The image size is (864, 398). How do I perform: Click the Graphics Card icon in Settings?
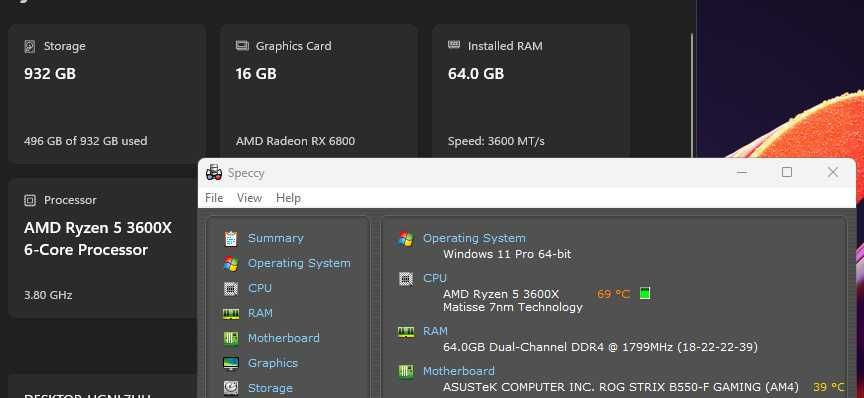(242, 46)
